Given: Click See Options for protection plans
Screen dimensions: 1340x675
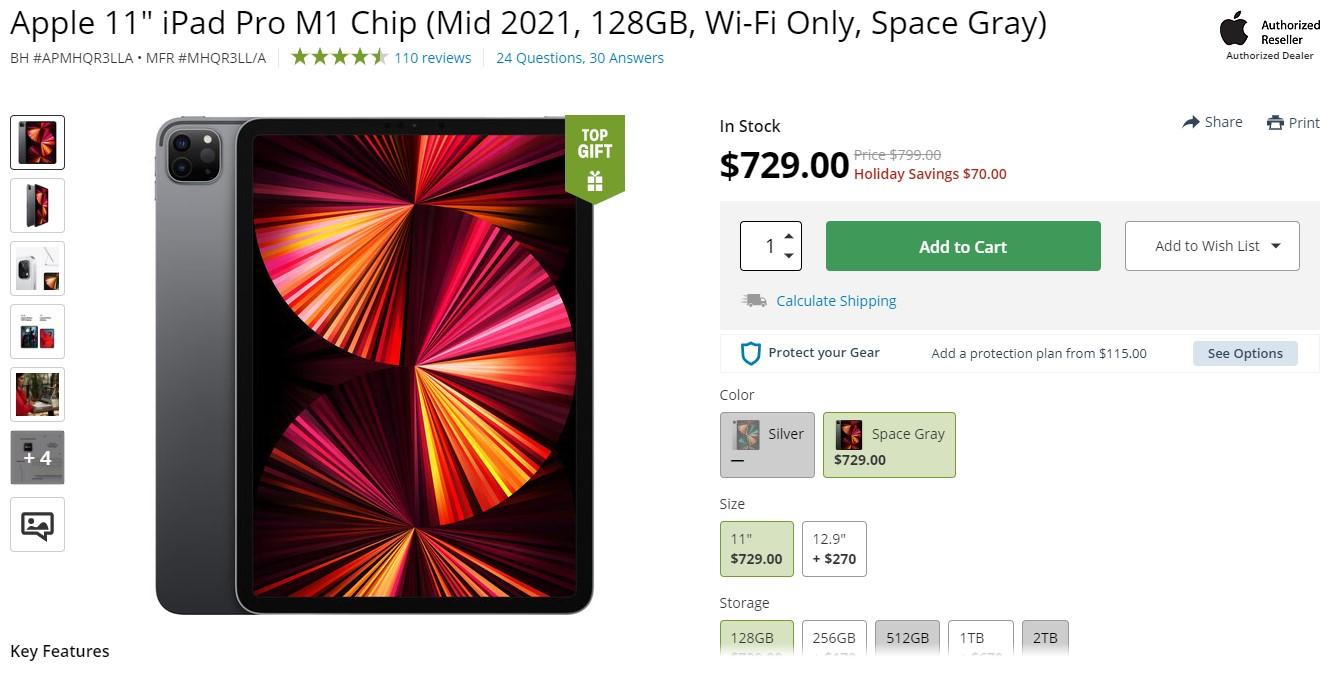Looking at the screenshot, I should coord(1244,353).
